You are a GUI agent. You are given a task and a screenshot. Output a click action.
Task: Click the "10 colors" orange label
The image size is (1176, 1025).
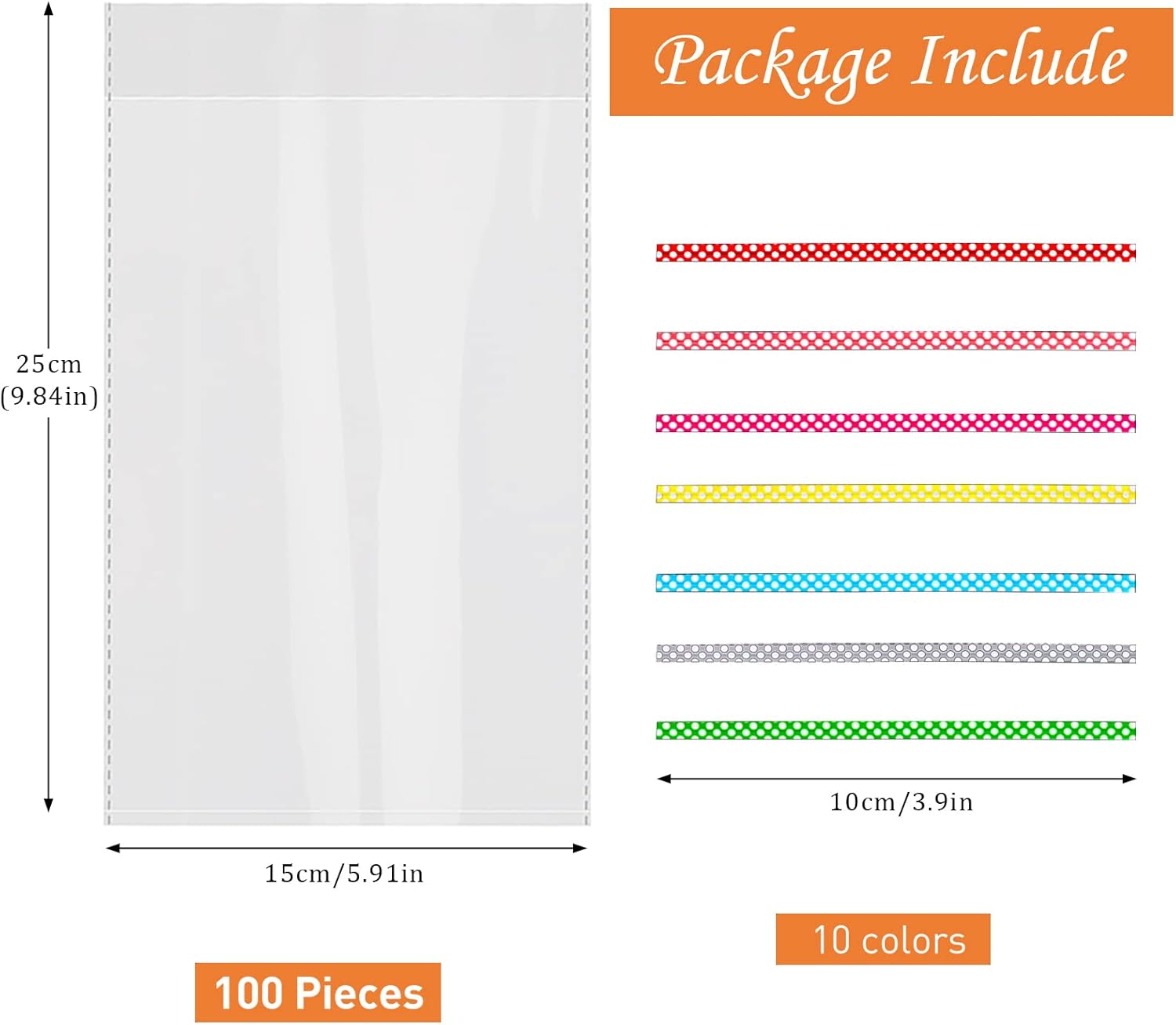click(883, 939)
